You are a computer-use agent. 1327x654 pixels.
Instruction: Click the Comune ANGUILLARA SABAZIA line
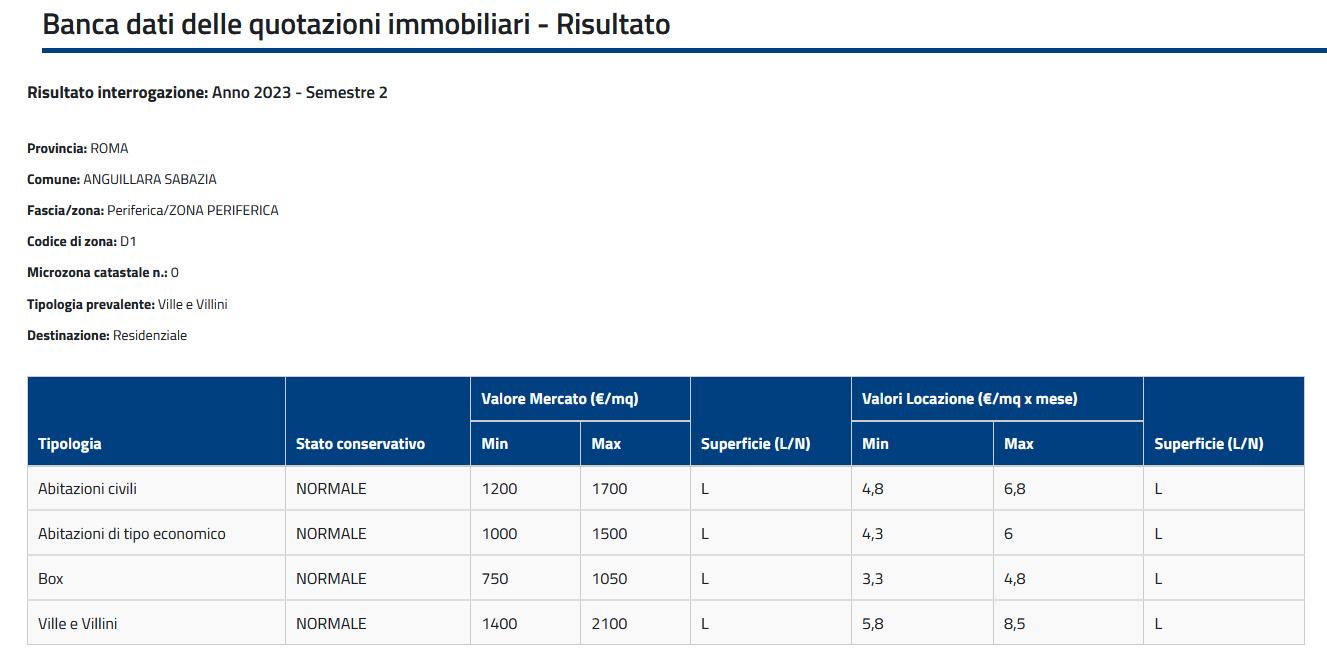(x=122, y=180)
